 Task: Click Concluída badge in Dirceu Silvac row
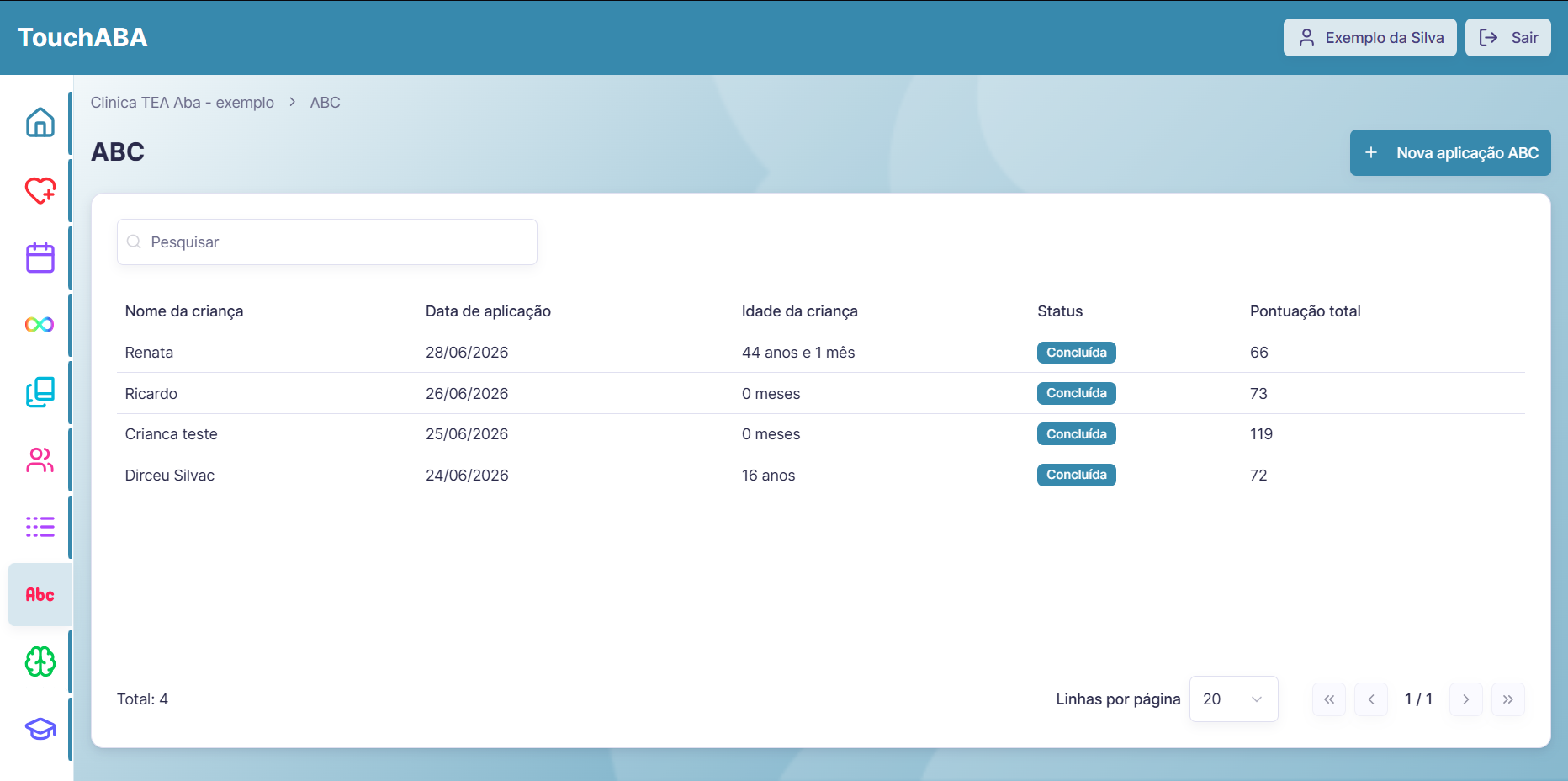pyautogui.click(x=1077, y=475)
